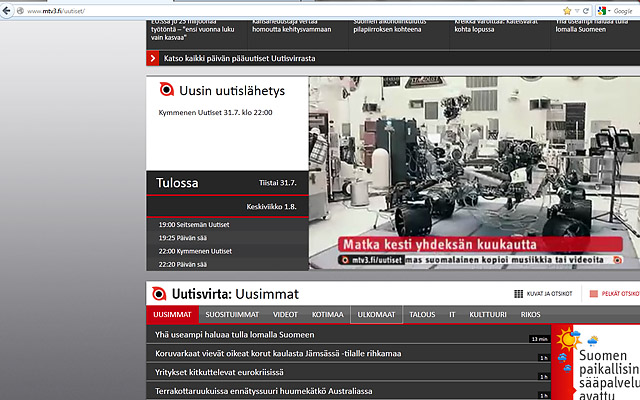The image size is (640, 400).
Task: Click the Uutisvirta: Uusimmat heading
Action: tap(236, 294)
